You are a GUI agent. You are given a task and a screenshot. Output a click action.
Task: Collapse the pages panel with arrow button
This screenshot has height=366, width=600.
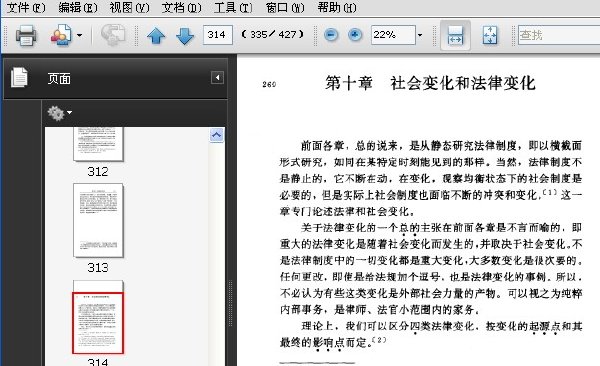point(217,78)
